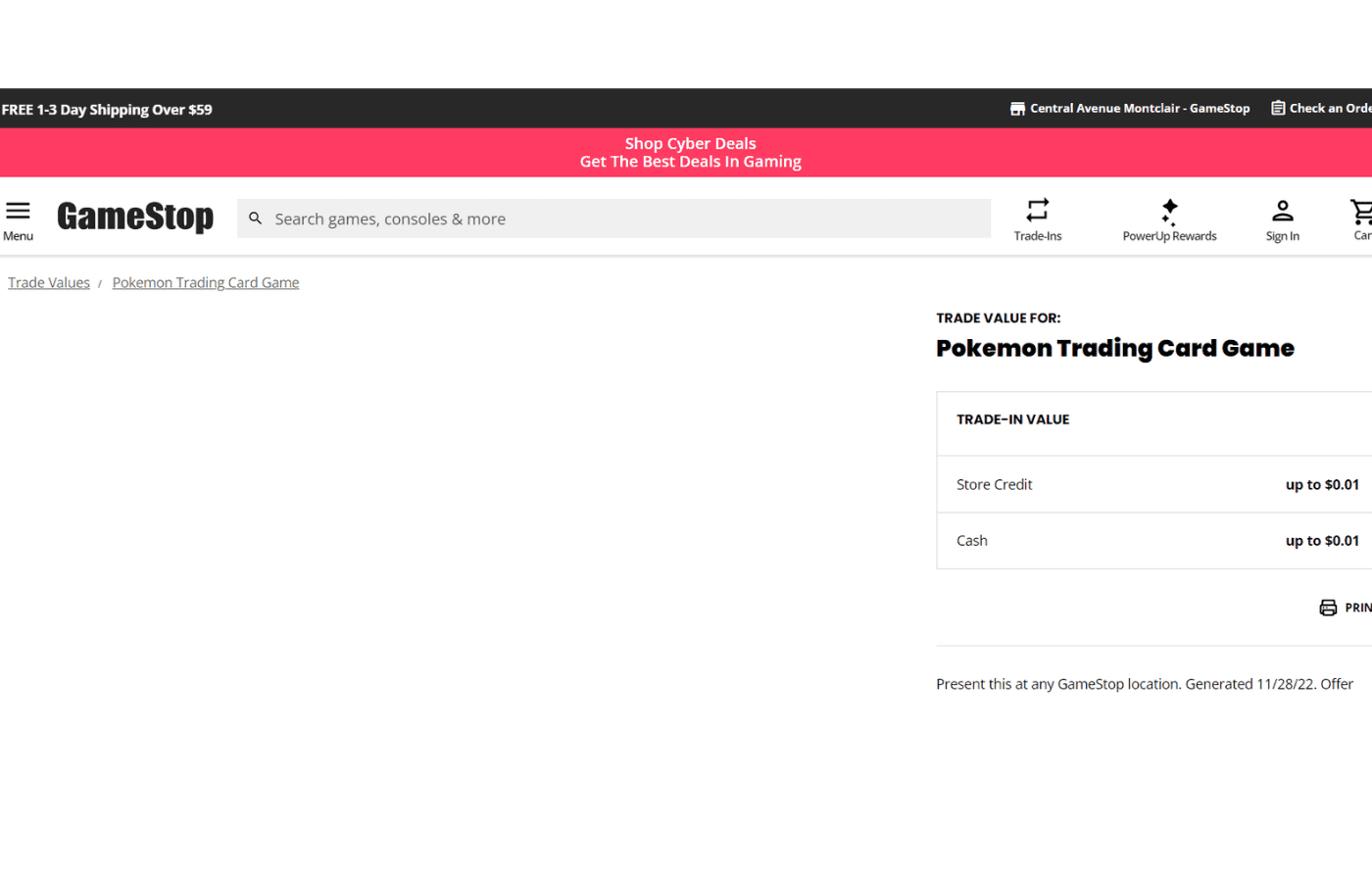Click the Pokemon Trading Card Game title heading
Screen dimensions: 1372x882
[x=1115, y=349]
